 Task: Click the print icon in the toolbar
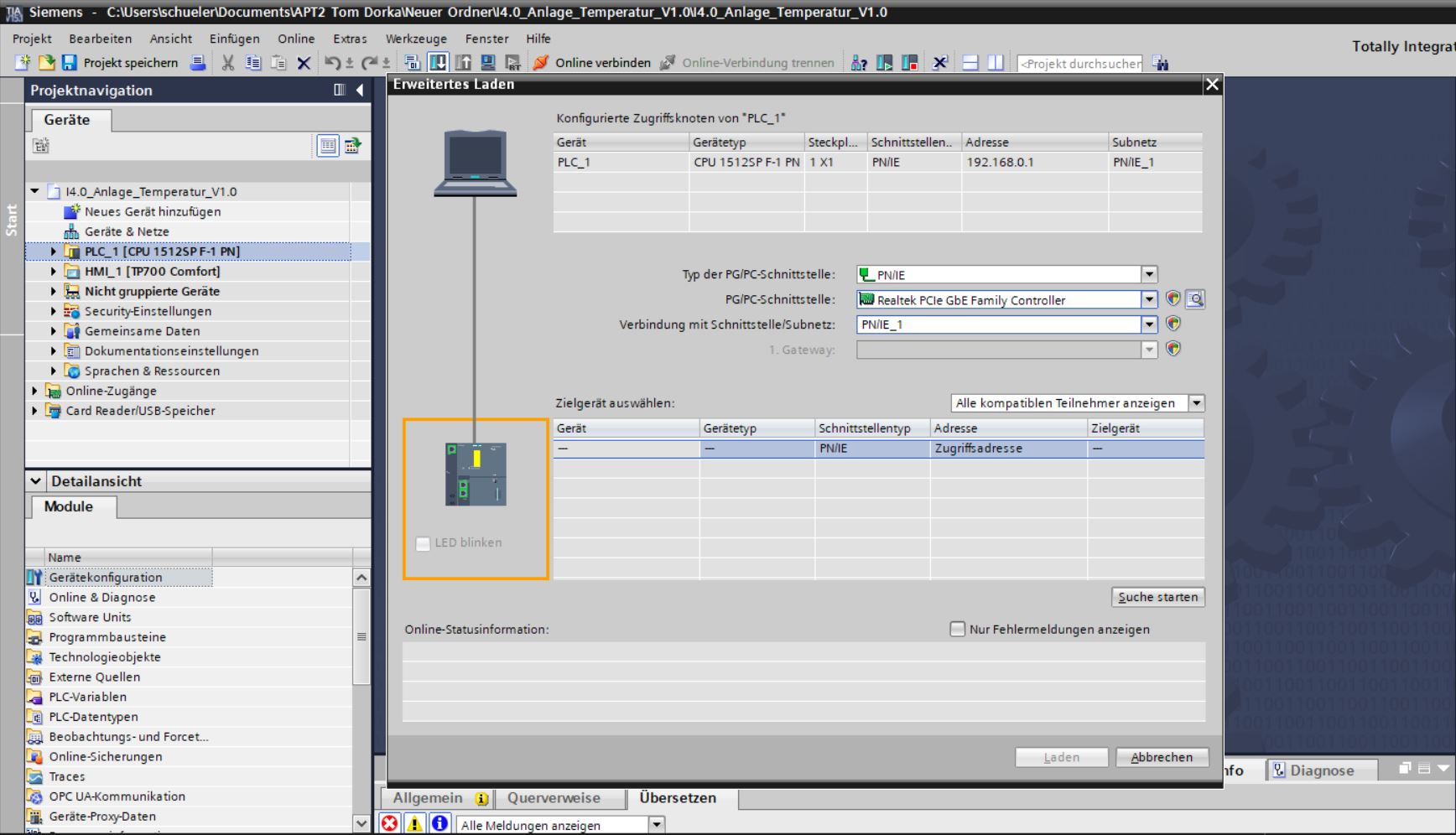[198, 63]
